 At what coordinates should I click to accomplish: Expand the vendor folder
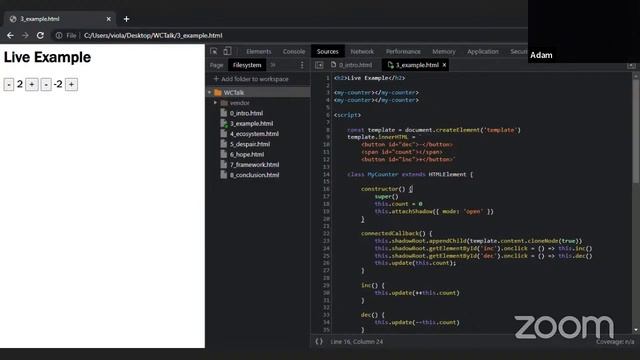point(216,103)
